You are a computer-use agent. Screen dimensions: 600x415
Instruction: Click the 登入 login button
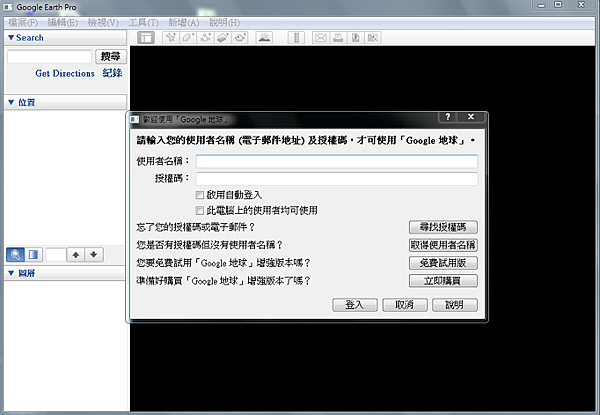click(355, 305)
